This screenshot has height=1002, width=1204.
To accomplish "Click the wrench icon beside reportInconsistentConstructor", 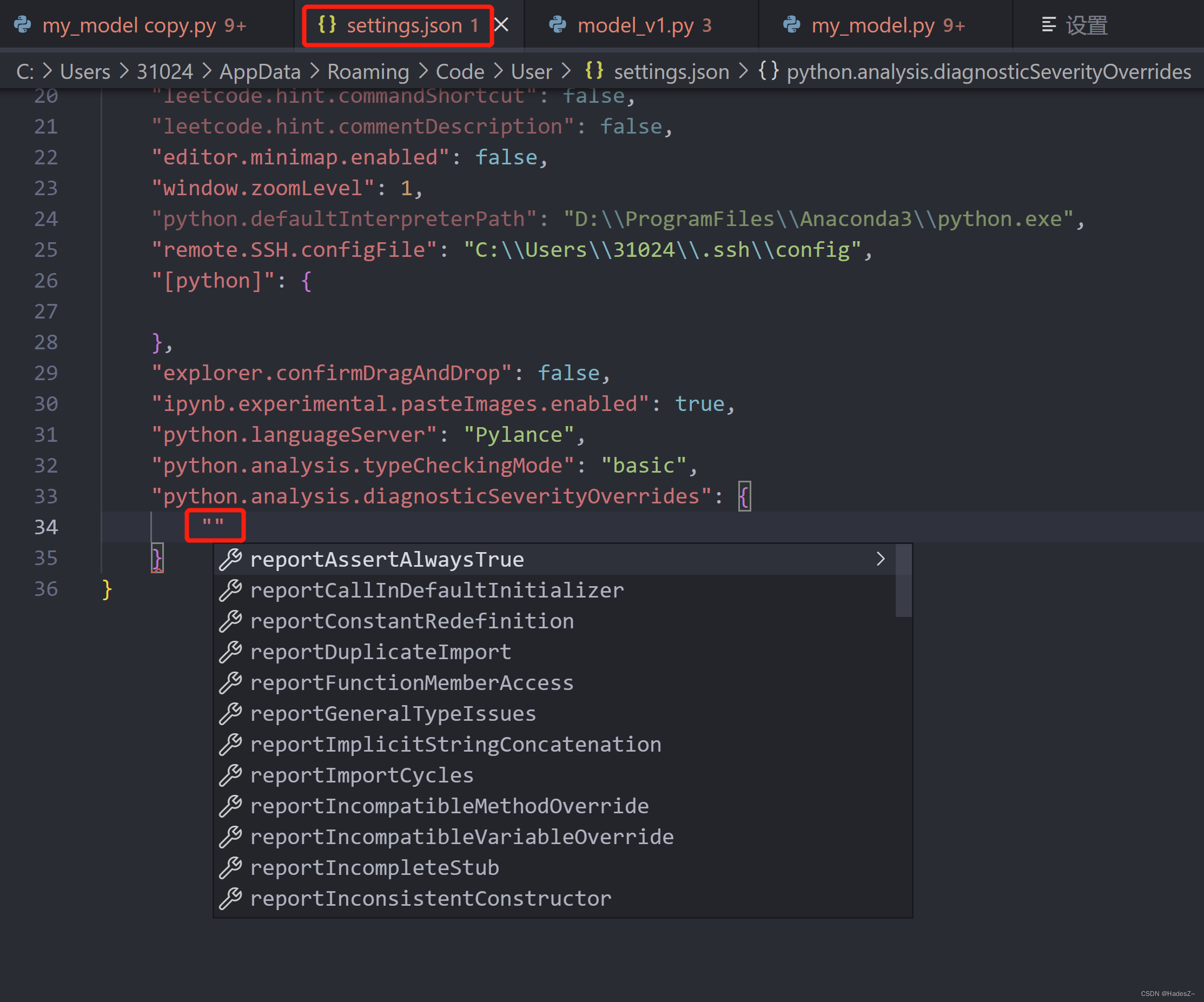I will click(231, 898).
